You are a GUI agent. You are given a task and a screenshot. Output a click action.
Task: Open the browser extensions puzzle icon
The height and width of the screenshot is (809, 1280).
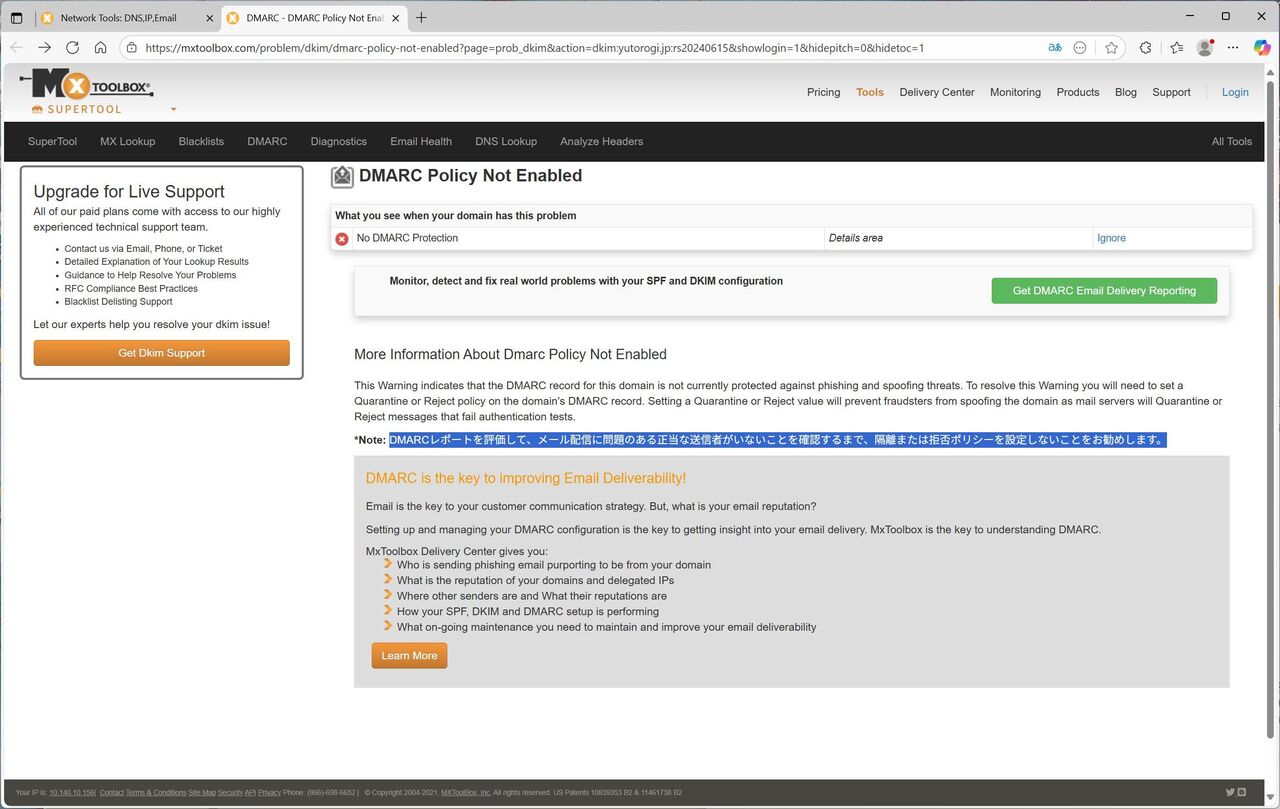[x=1145, y=47]
